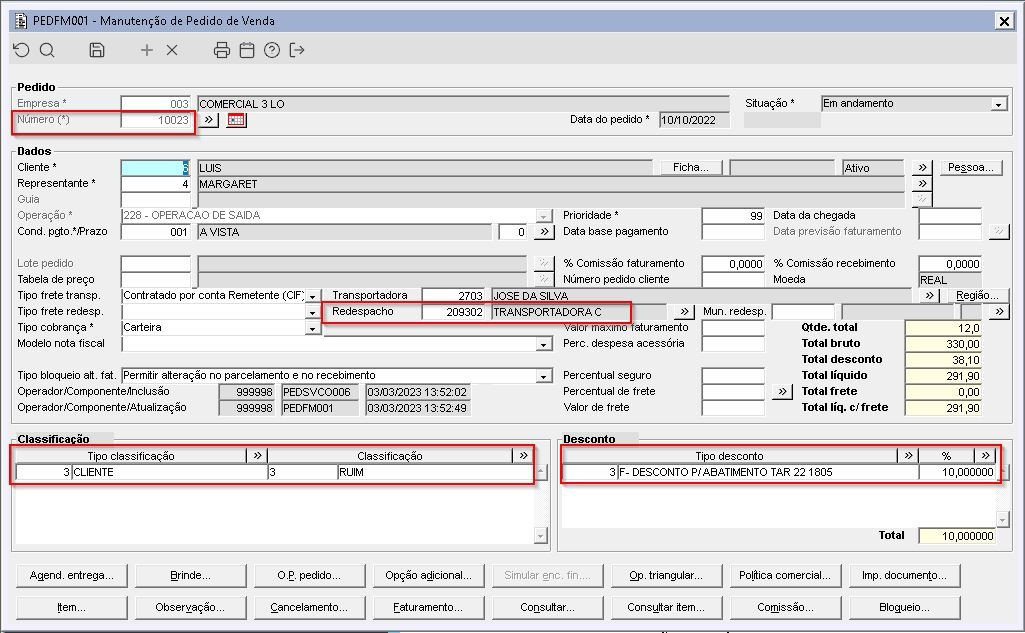The height and width of the screenshot is (633, 1025).
Task: Click the lookup arrow for Cond. pgto. prazo
Action: pos(545,231)
